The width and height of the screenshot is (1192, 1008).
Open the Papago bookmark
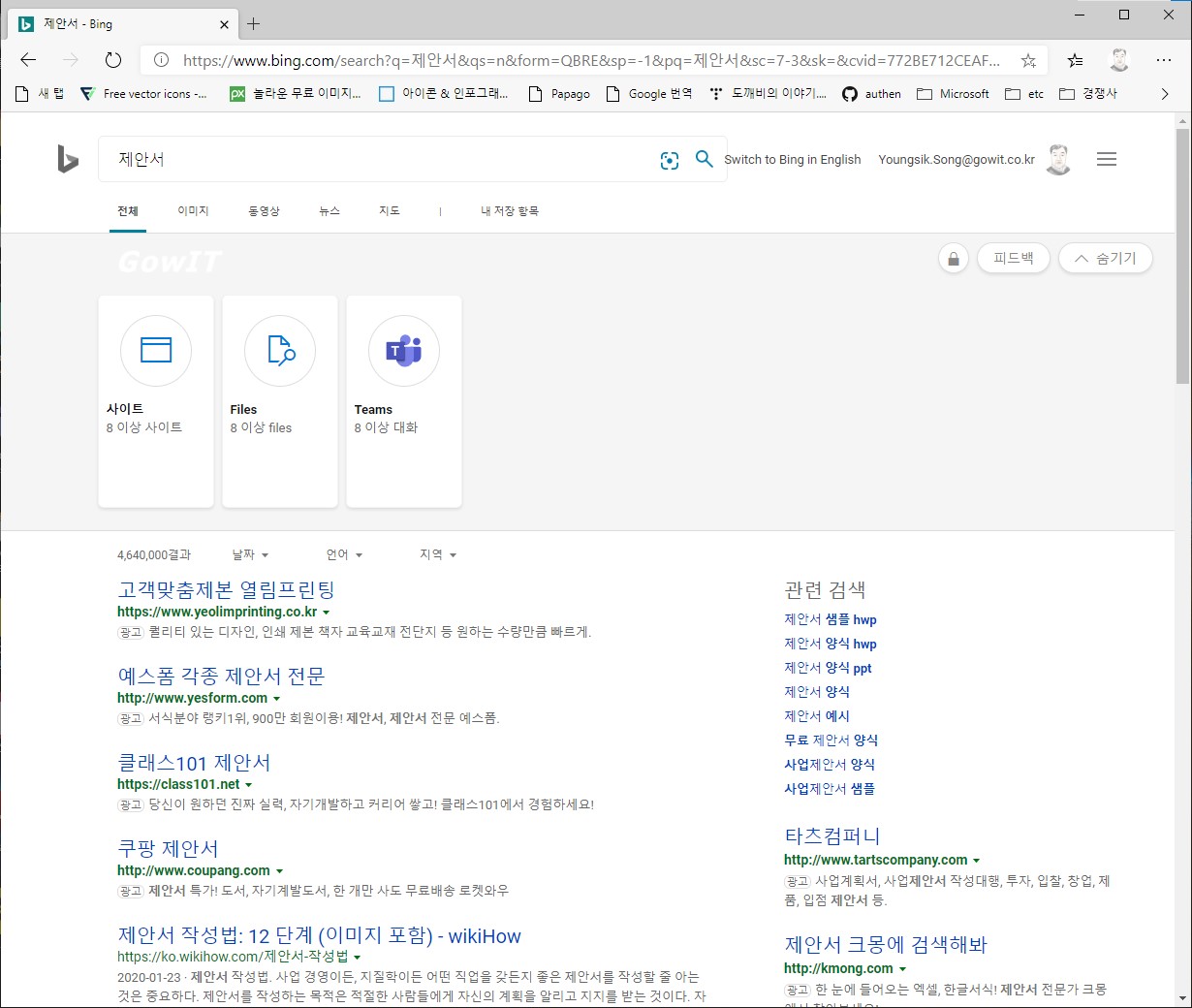pos(559,94)
